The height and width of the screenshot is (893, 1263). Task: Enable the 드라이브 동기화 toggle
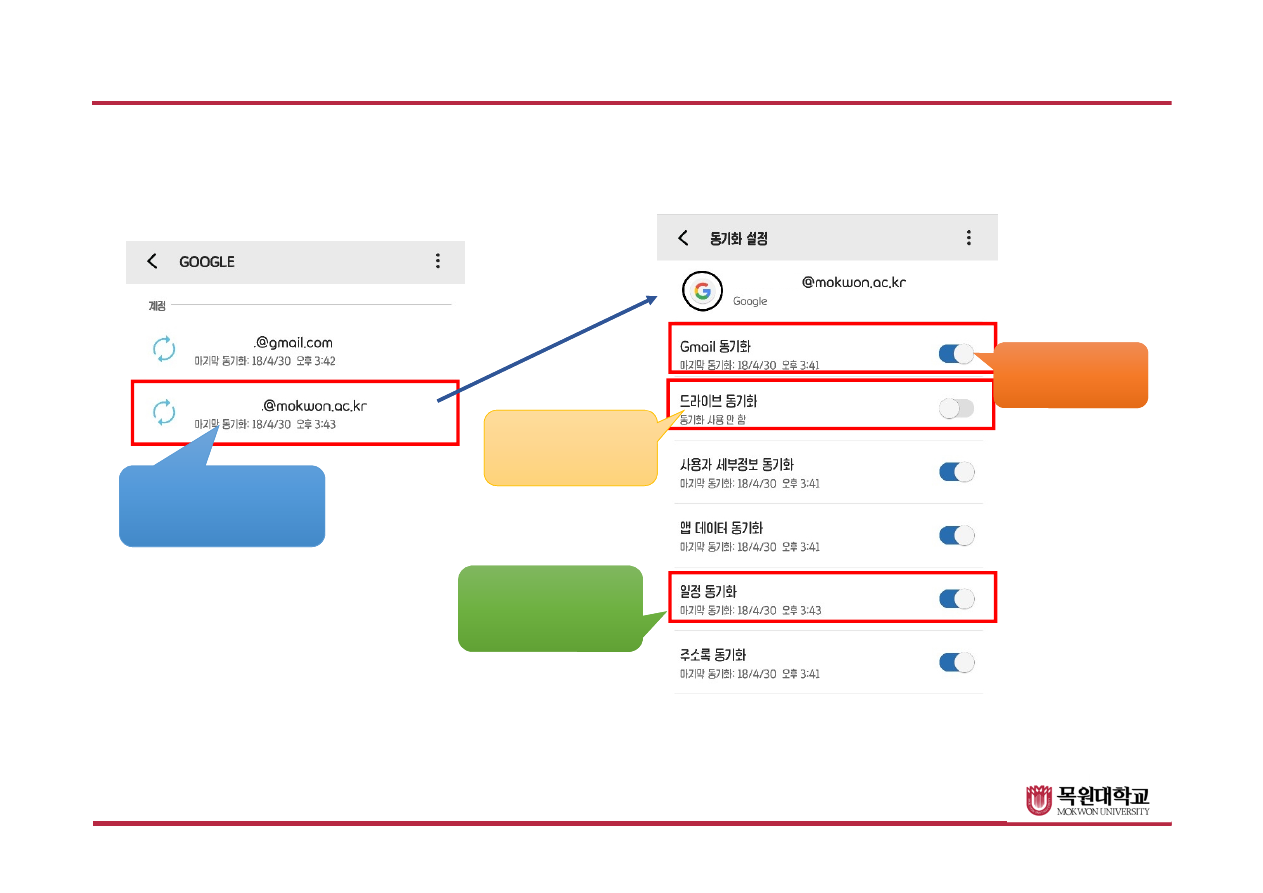click(956, 408)
